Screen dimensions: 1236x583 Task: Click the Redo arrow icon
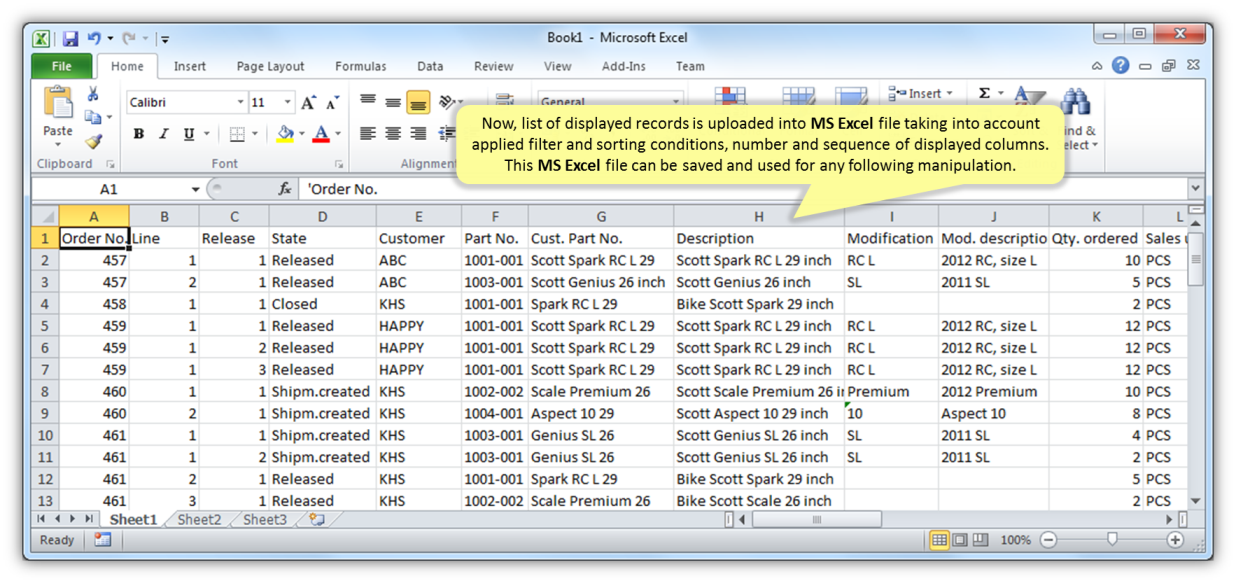tap(129, 39)
